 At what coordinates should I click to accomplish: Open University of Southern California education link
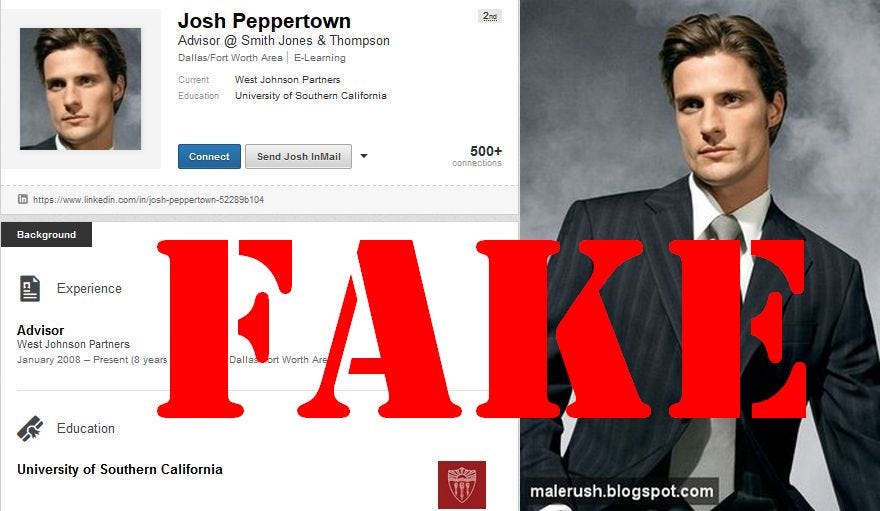[310, 96]
